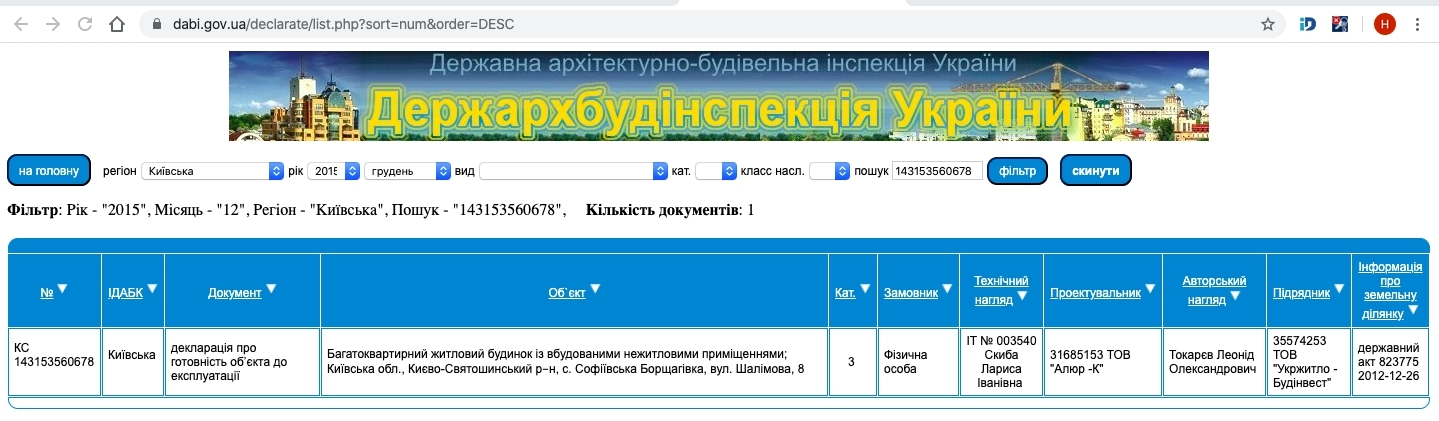Click the Об`єкт column sort arrow
The image size is (1439, 421).
595,289
